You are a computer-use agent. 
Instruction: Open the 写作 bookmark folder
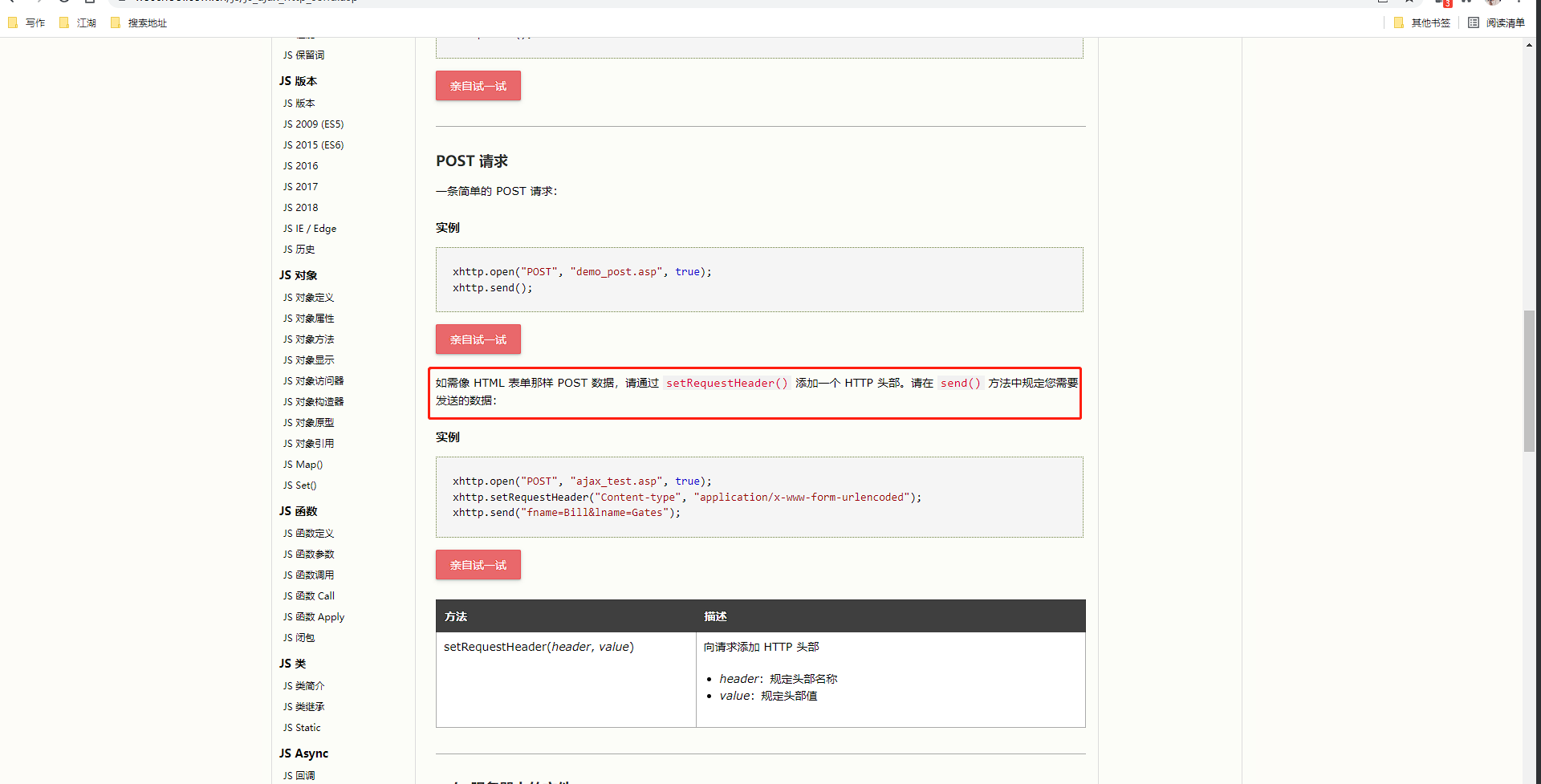coord(26,23)
